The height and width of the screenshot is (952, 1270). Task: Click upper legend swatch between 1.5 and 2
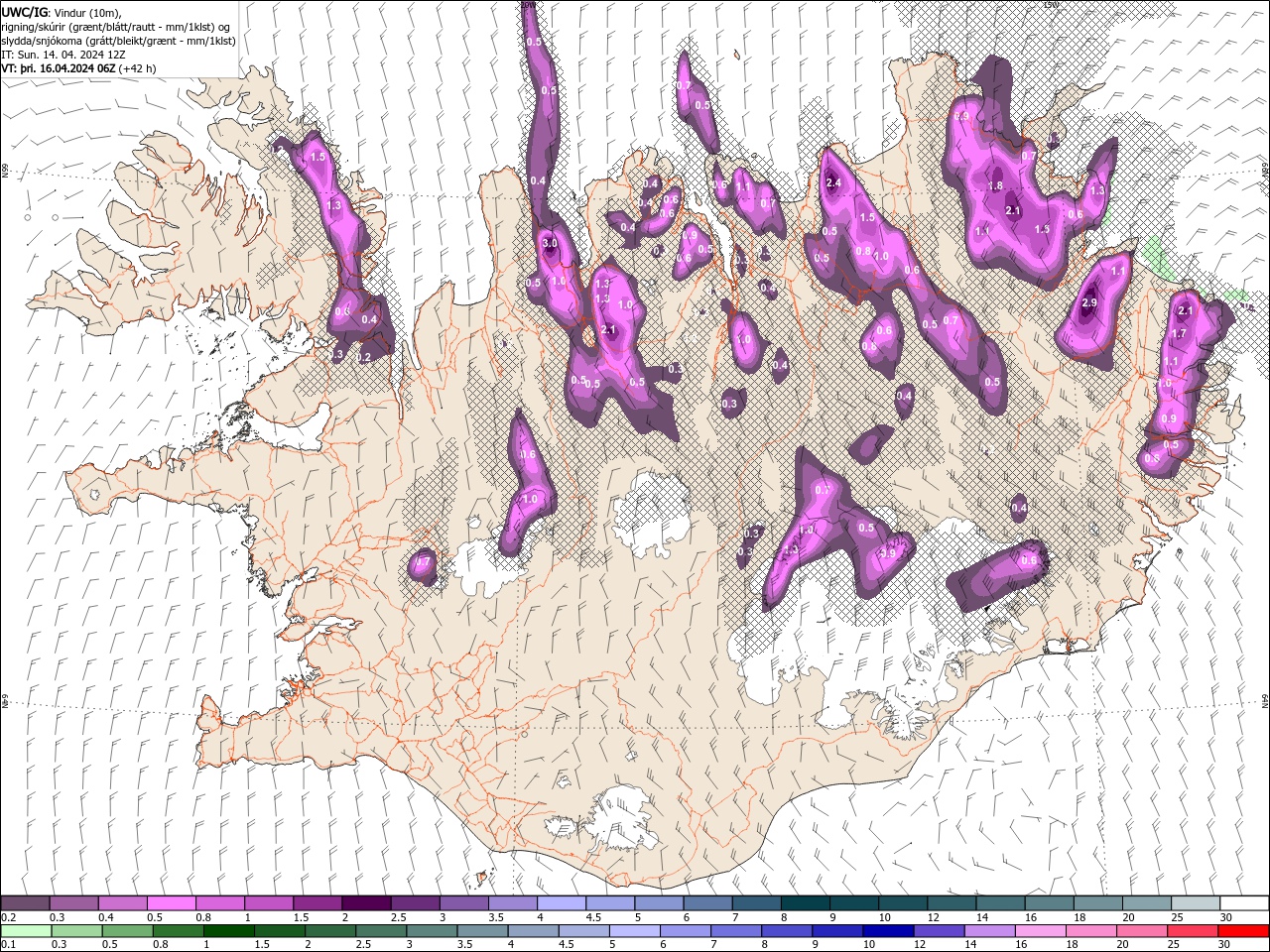click(317, 902)
